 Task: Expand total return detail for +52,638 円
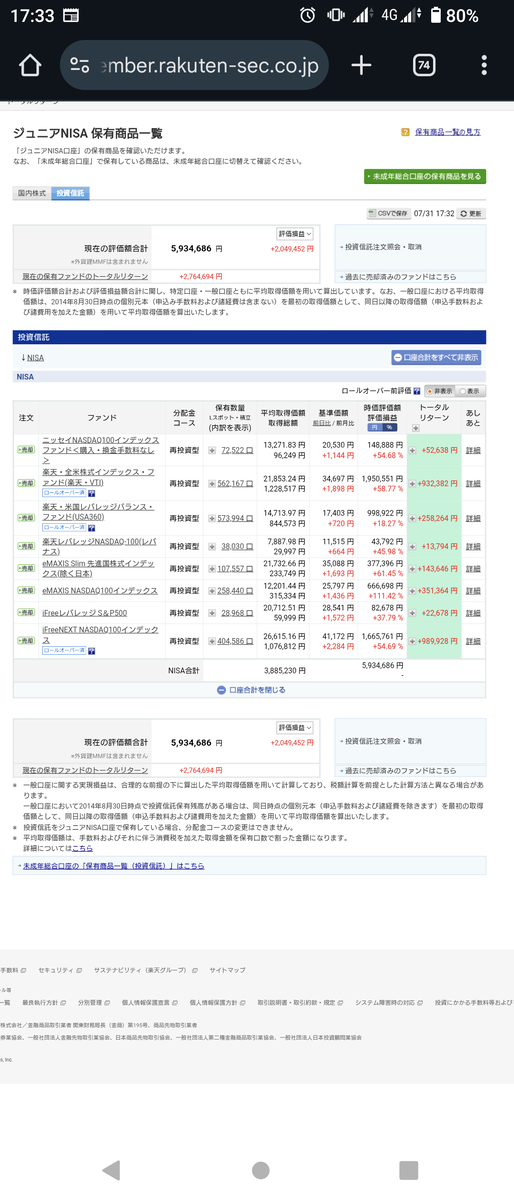click(x=413, y=450)
